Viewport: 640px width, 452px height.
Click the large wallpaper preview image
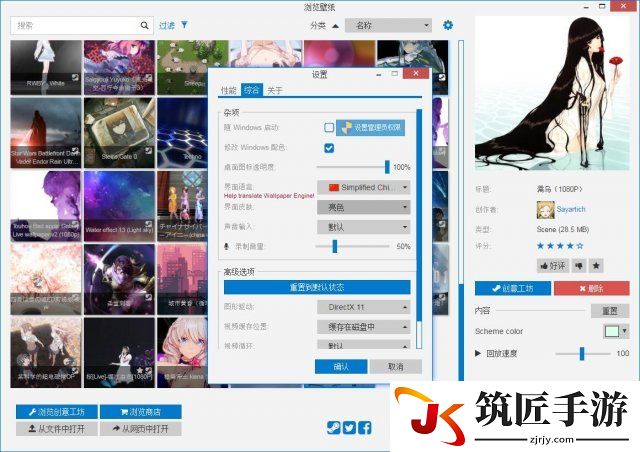[x=552, y=93]
